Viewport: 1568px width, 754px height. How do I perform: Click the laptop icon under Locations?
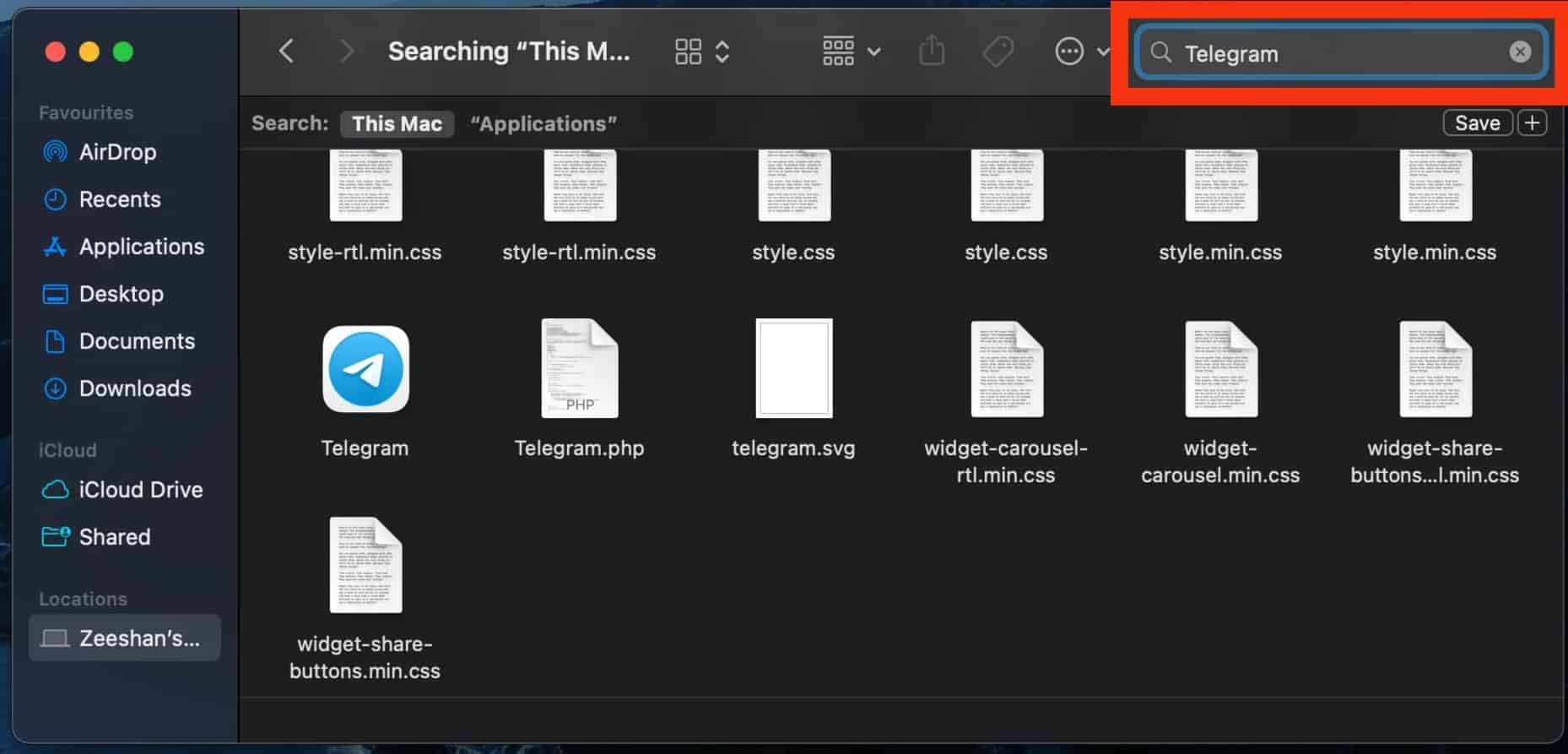55,638
